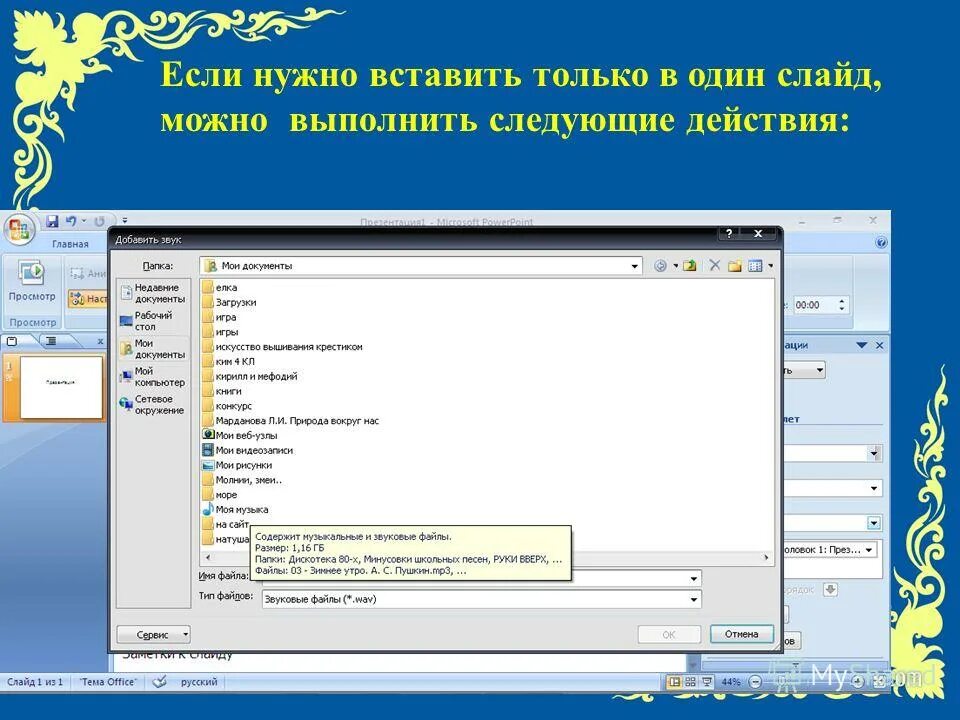The height and width of the screenshot is (720, 960).
Task: Zoom out with minus button
Action: pos(756,681)
